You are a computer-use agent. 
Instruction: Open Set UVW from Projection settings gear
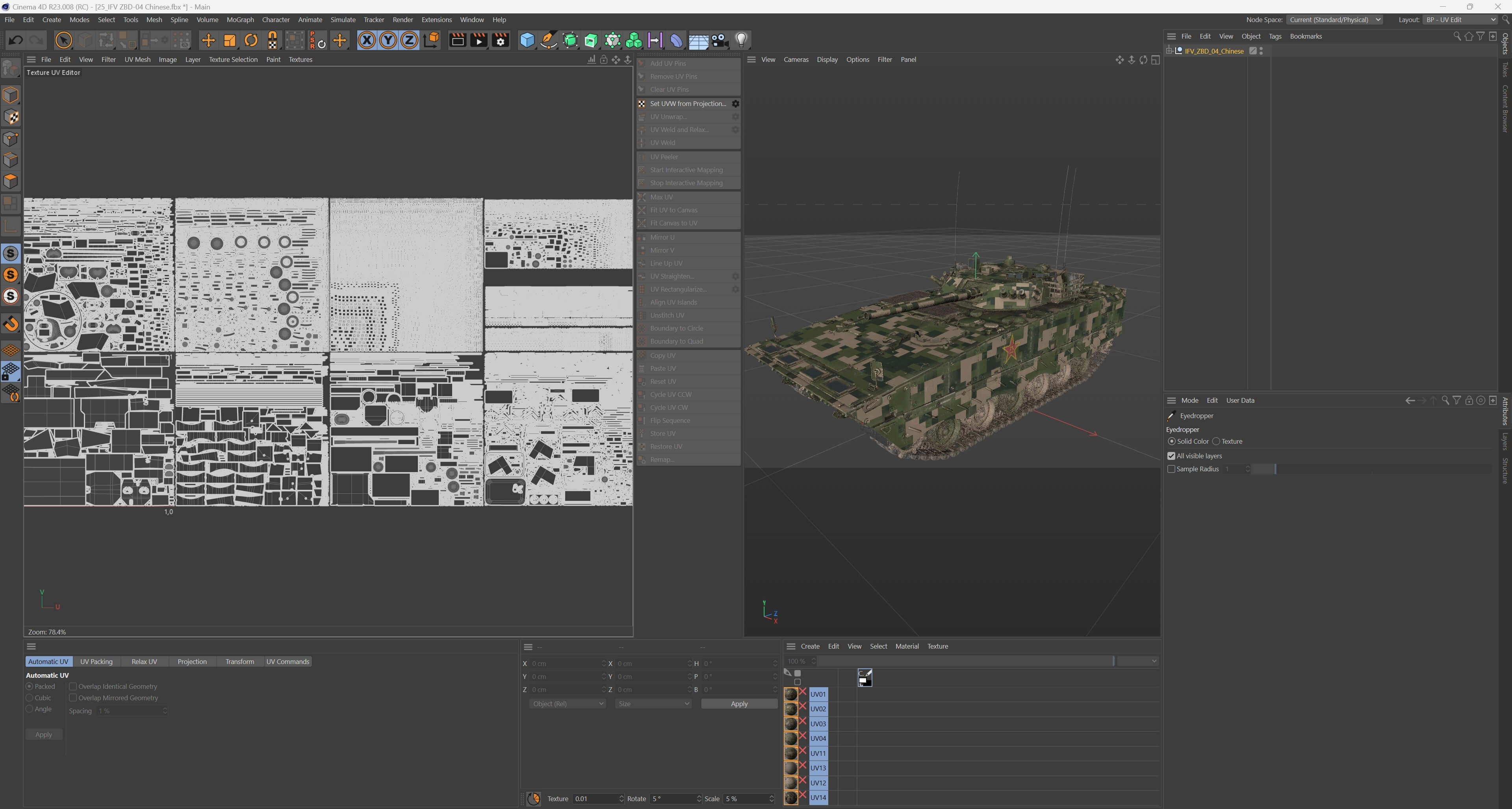click(x=735, y=104)
